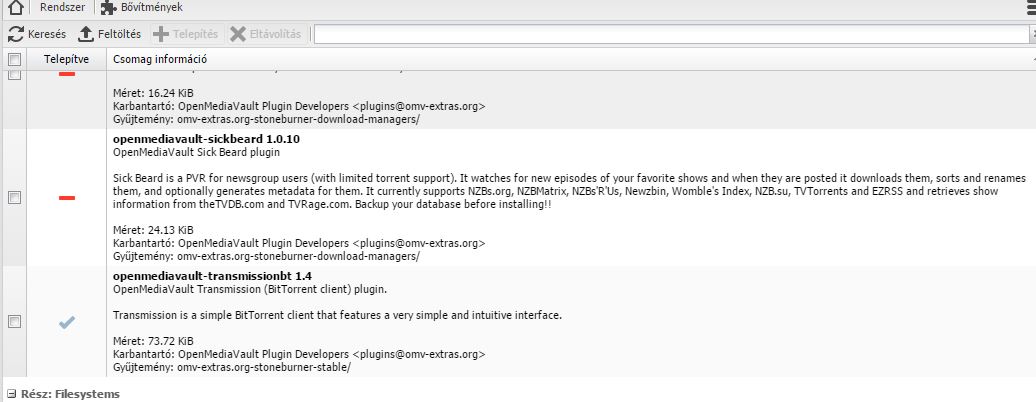Image resolution: width=1036 pixels, height=402 pixels.
Task: Click the Méret: 73.72 KiB text
Action: 153,341
